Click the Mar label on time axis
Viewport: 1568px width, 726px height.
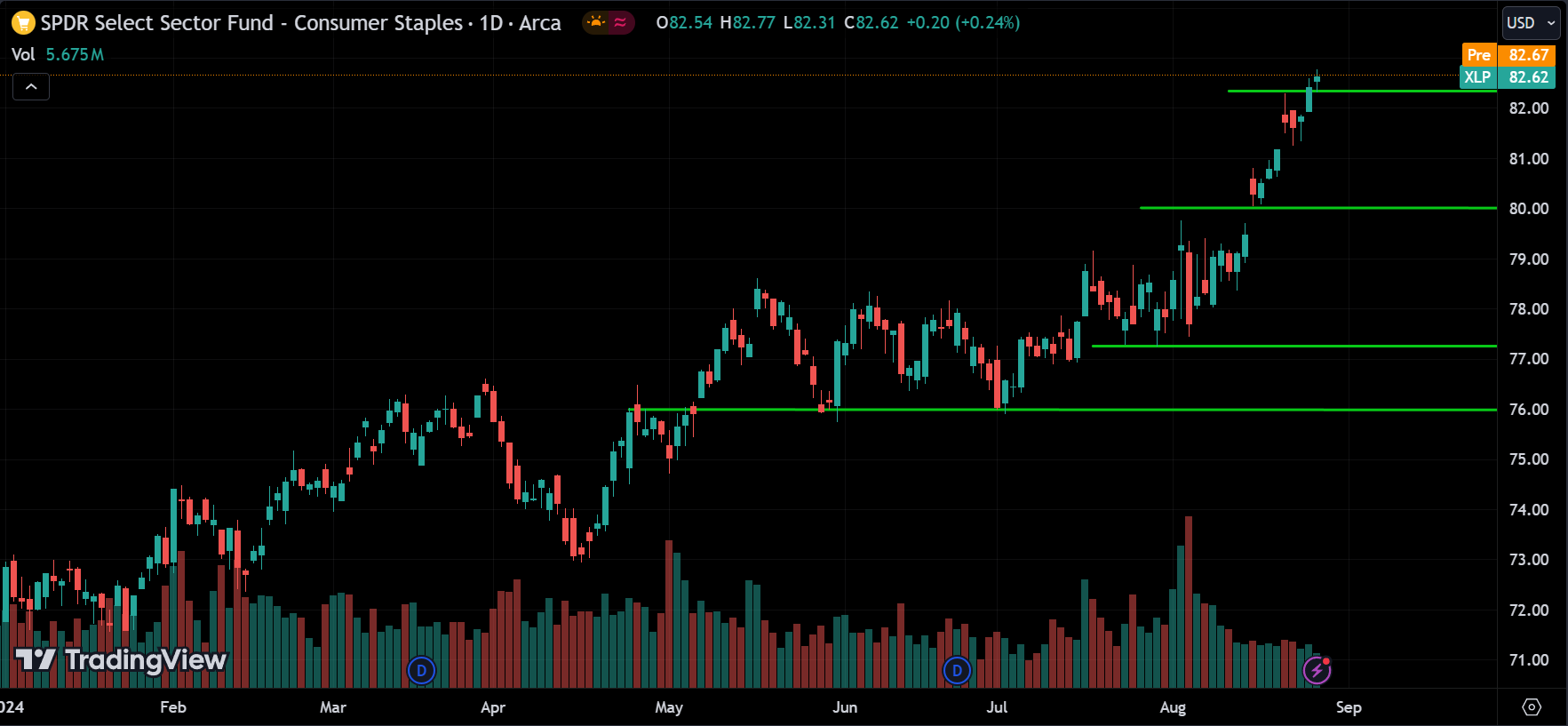coord(333,707)
